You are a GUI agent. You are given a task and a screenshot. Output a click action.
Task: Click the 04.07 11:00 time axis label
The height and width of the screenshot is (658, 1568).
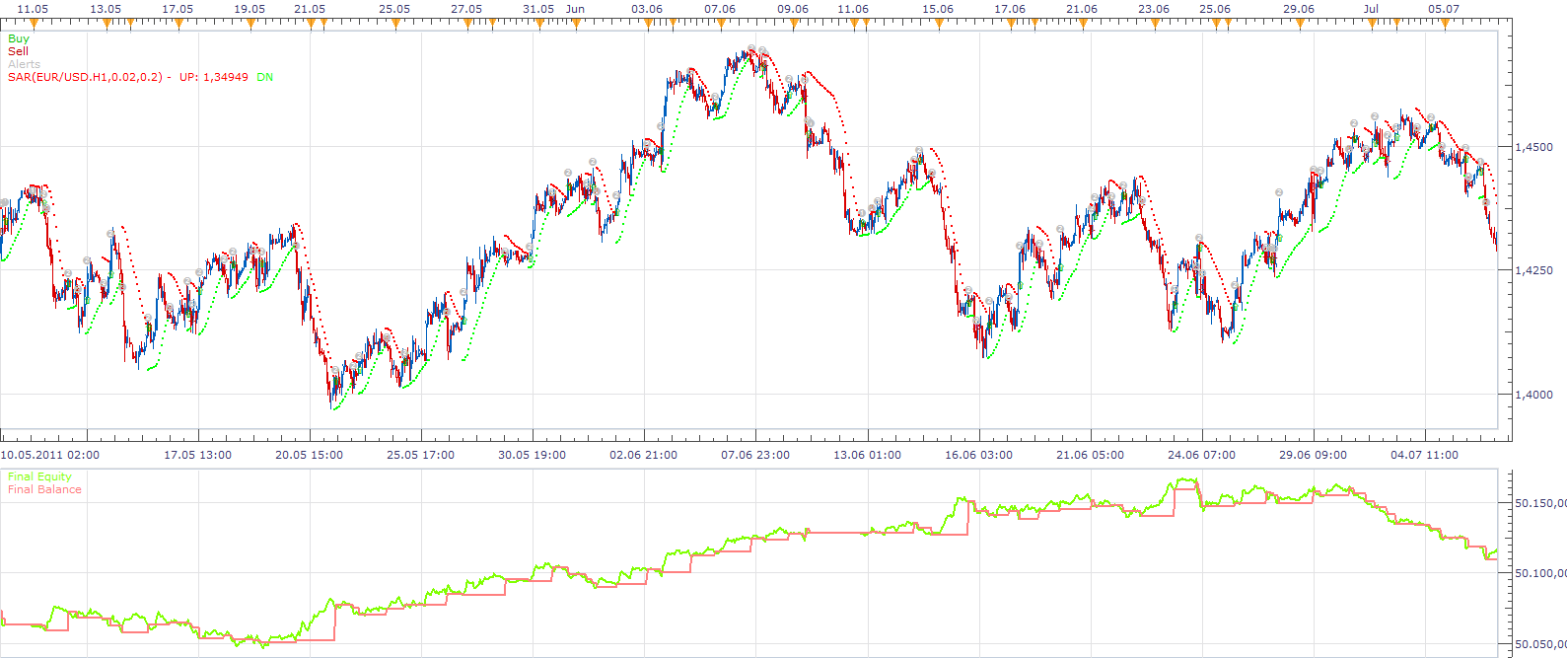[1424, 455]
